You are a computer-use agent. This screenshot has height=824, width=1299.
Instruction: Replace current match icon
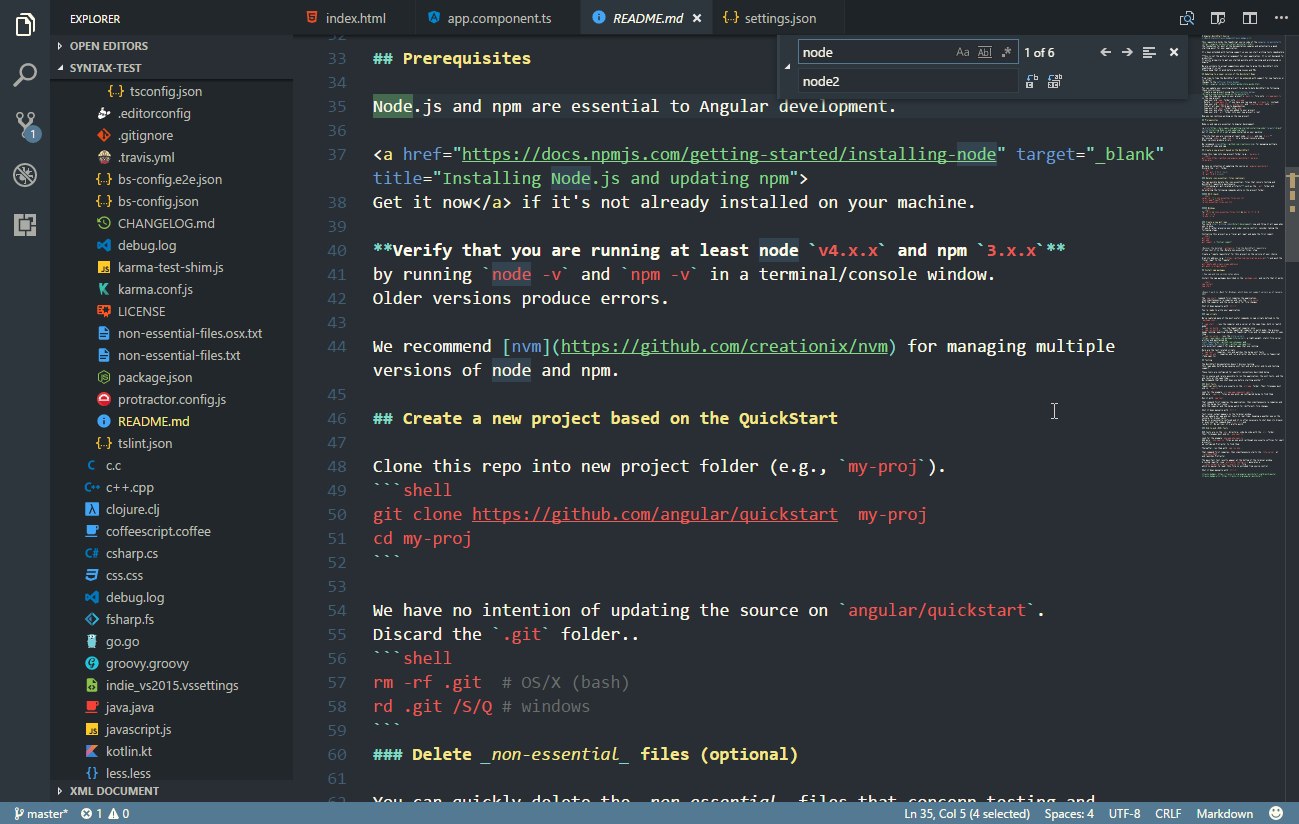(1032, 81)
